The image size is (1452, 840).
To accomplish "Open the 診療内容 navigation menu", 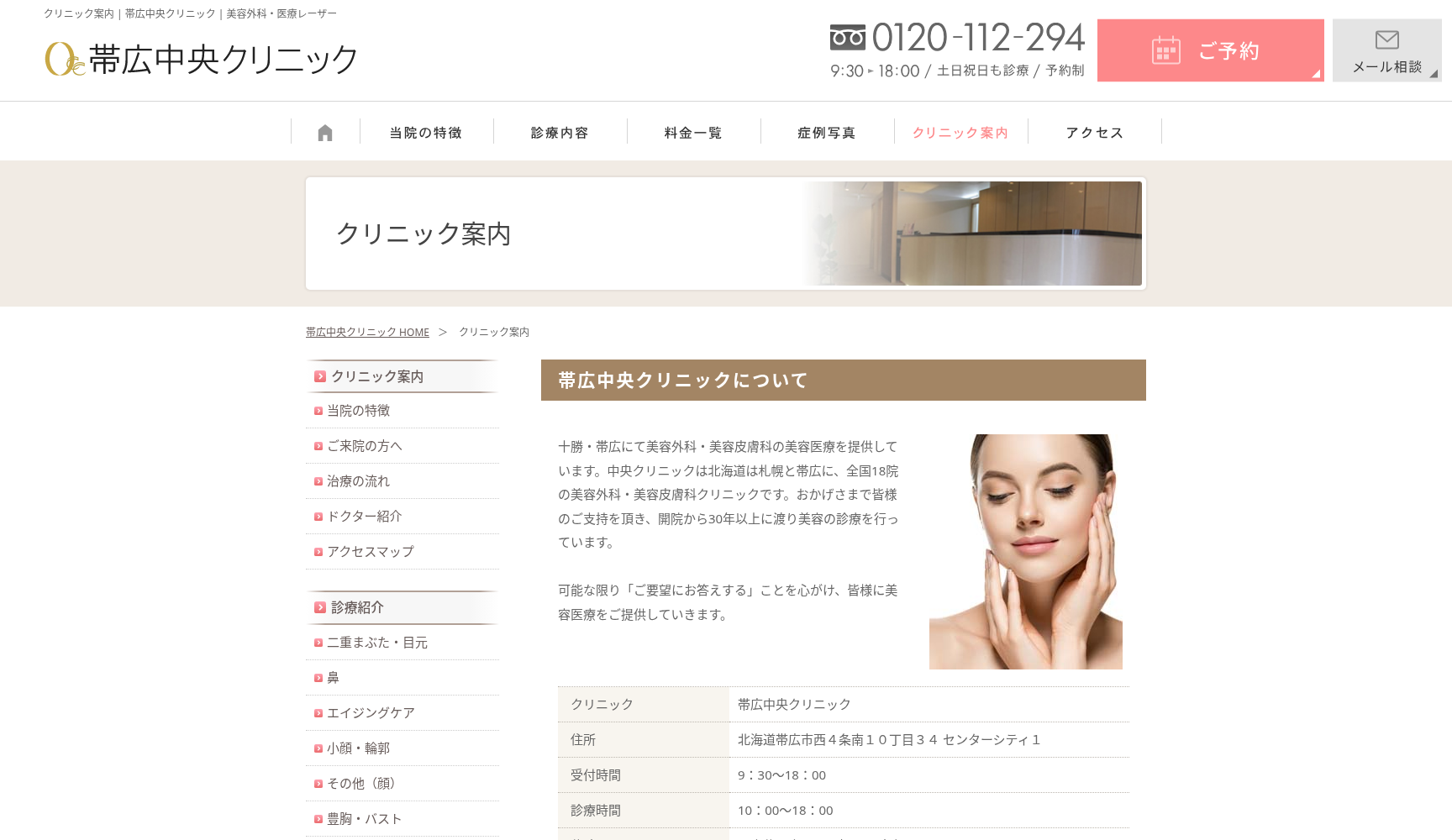I will [560, 133].
